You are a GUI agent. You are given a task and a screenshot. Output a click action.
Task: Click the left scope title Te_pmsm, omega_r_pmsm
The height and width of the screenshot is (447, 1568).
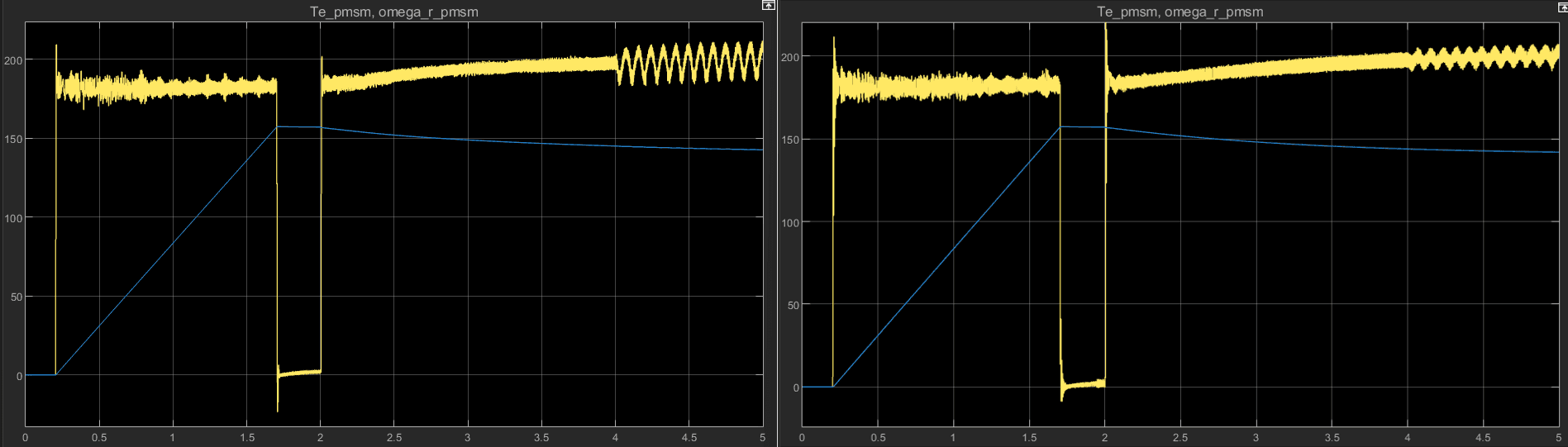(x=394, y=12)
